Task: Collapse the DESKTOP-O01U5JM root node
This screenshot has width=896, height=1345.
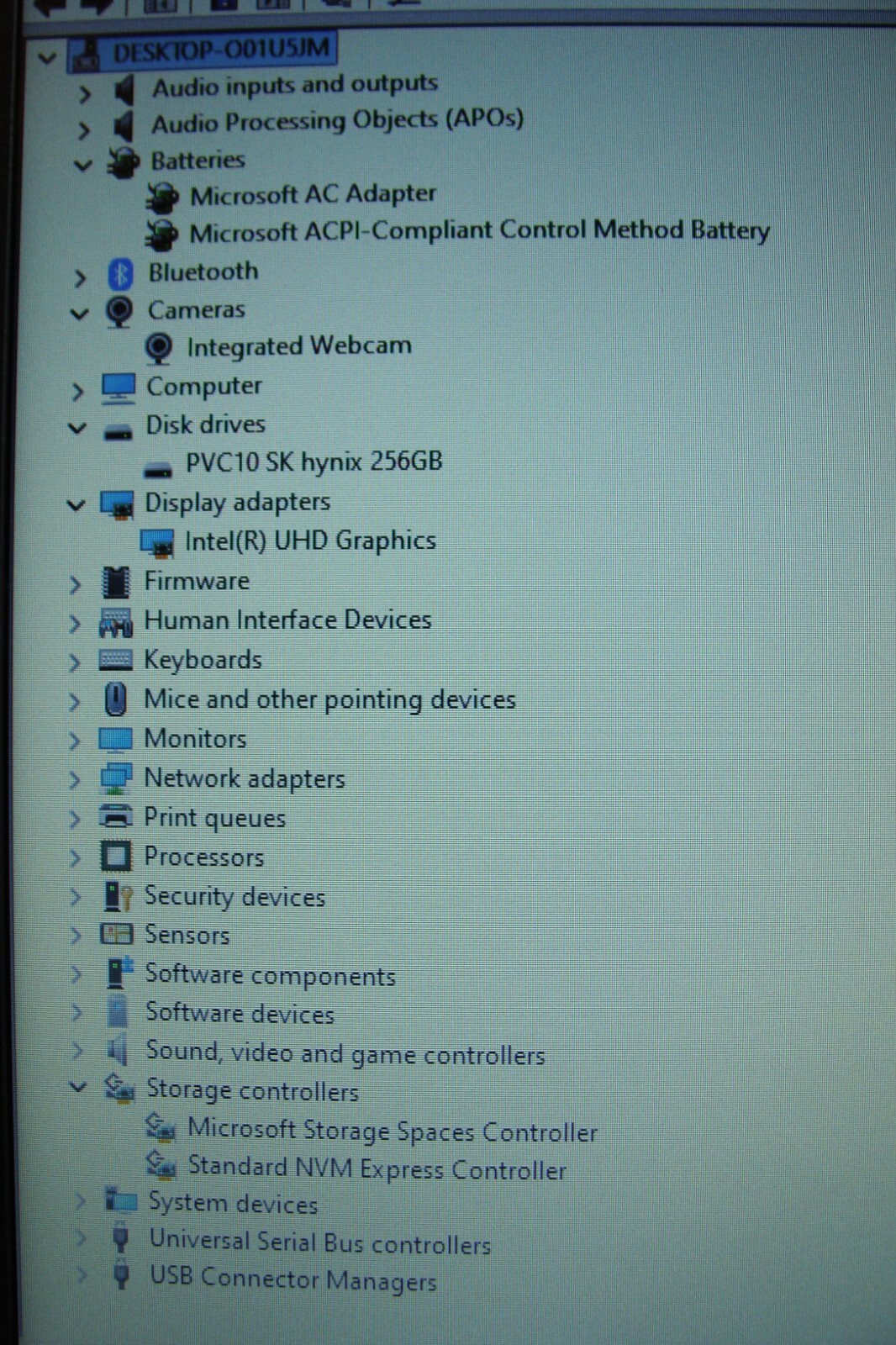Action: (x=47, y=58)
